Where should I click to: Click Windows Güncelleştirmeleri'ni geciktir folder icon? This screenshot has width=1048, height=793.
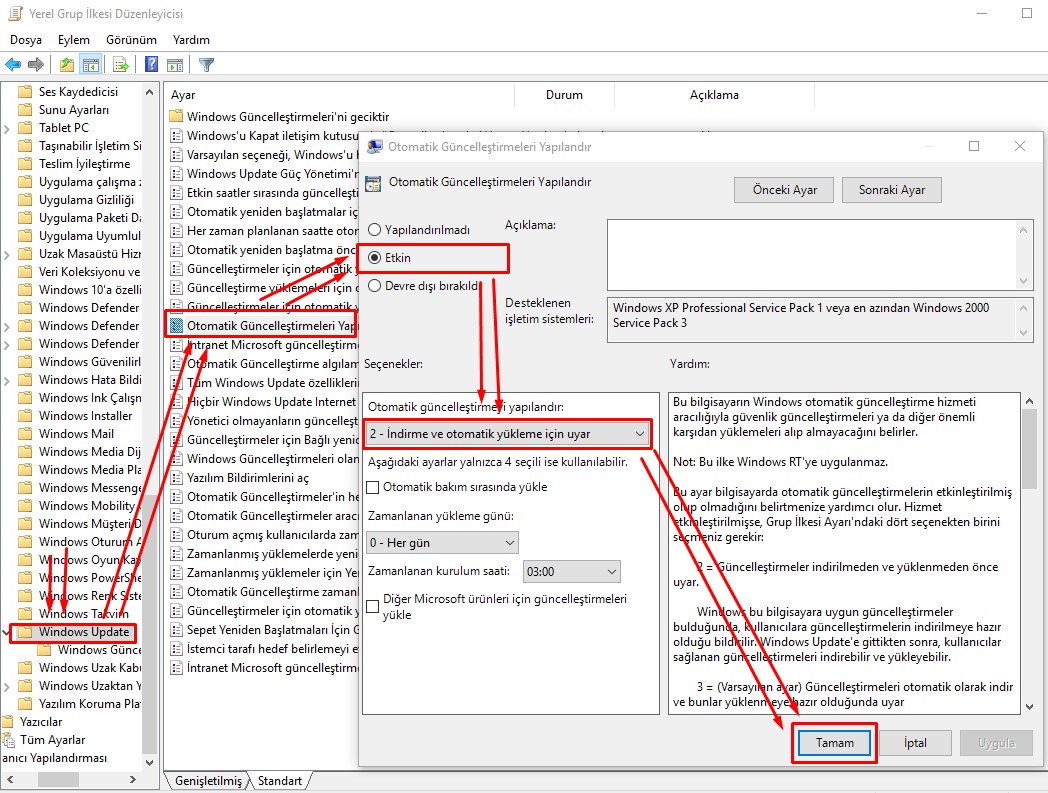tap(176, 116)
